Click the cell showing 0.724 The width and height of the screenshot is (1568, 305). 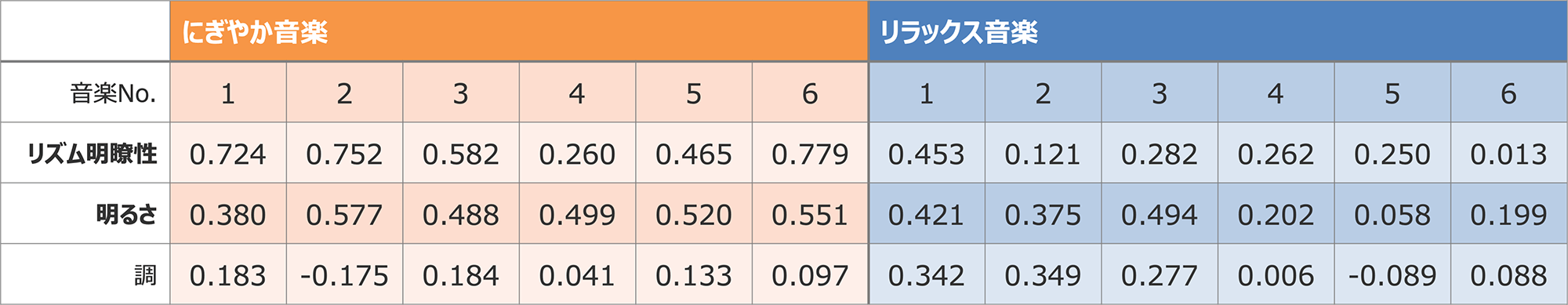(228, 153)
